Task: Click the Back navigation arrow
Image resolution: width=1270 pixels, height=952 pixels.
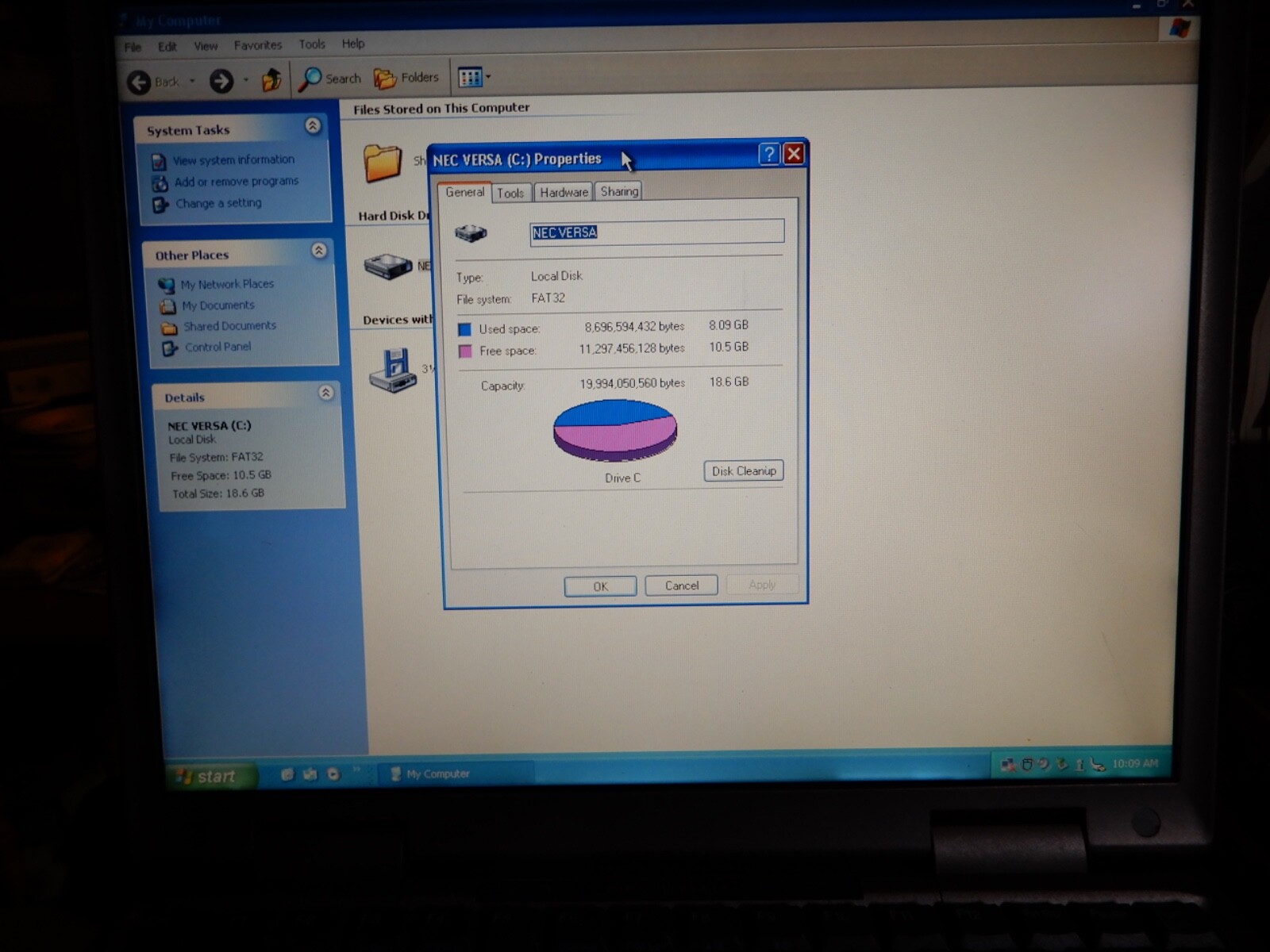Action: click(139, 82)
